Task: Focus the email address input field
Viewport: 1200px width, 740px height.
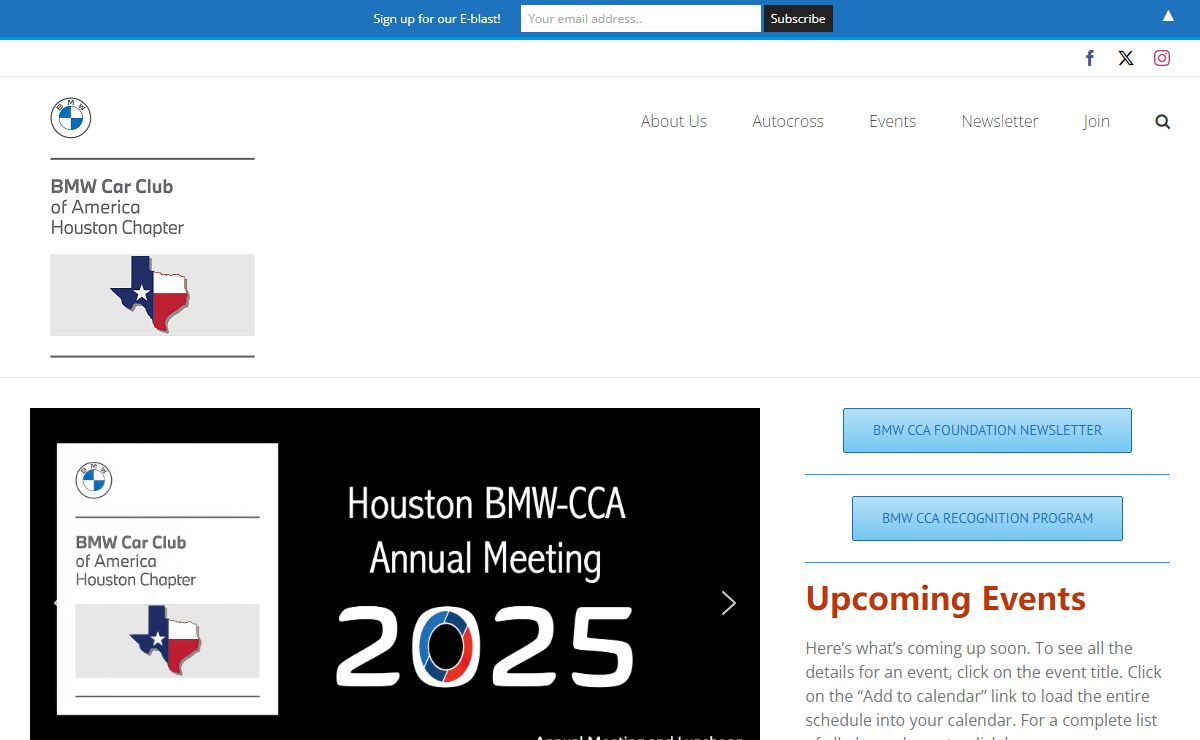Action: point(641,18)
